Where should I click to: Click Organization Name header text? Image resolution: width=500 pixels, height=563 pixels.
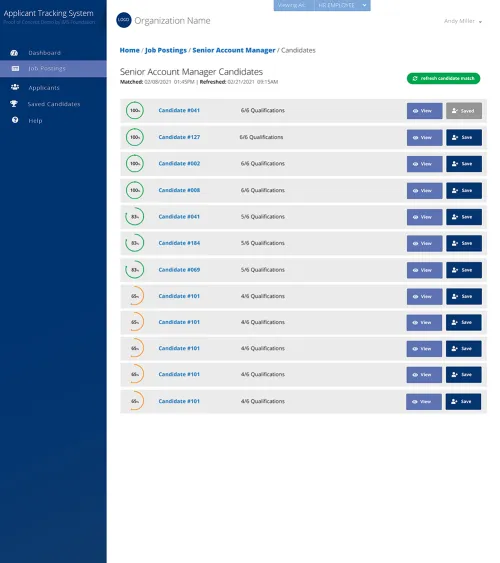click(x=172, y=21)
